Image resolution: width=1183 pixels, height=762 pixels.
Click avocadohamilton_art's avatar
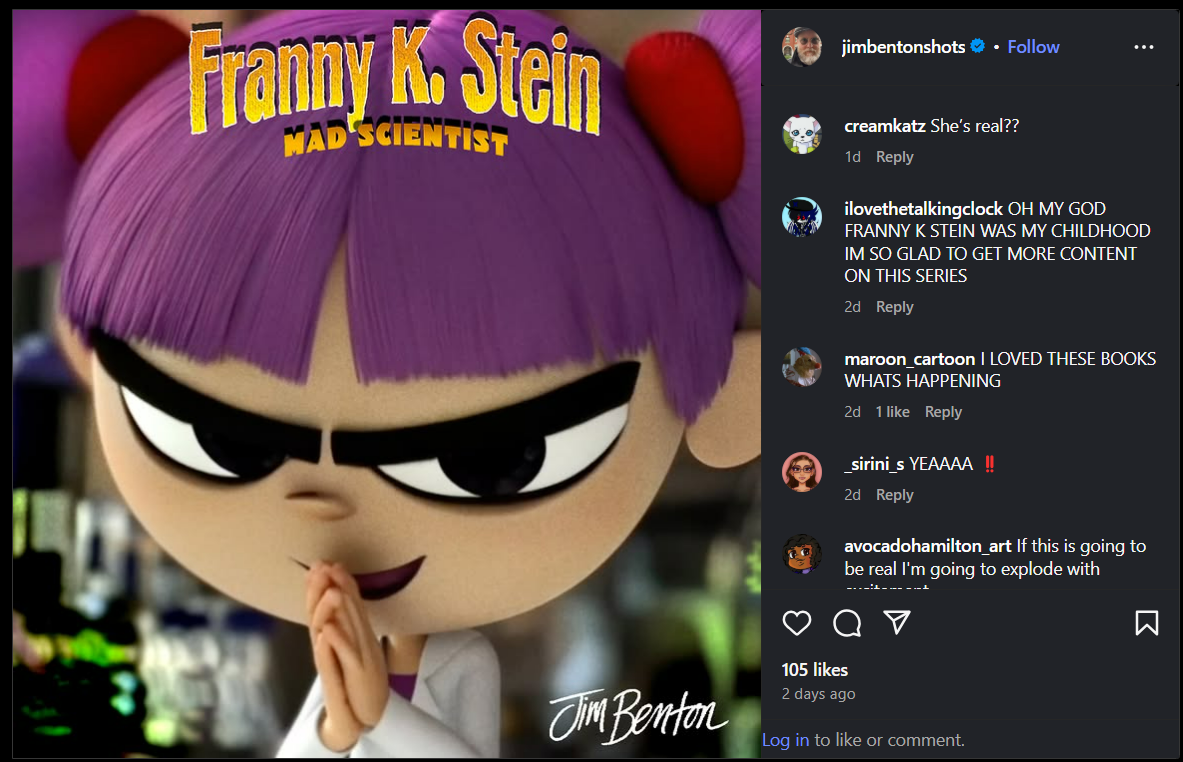click(x=802, y=555)
